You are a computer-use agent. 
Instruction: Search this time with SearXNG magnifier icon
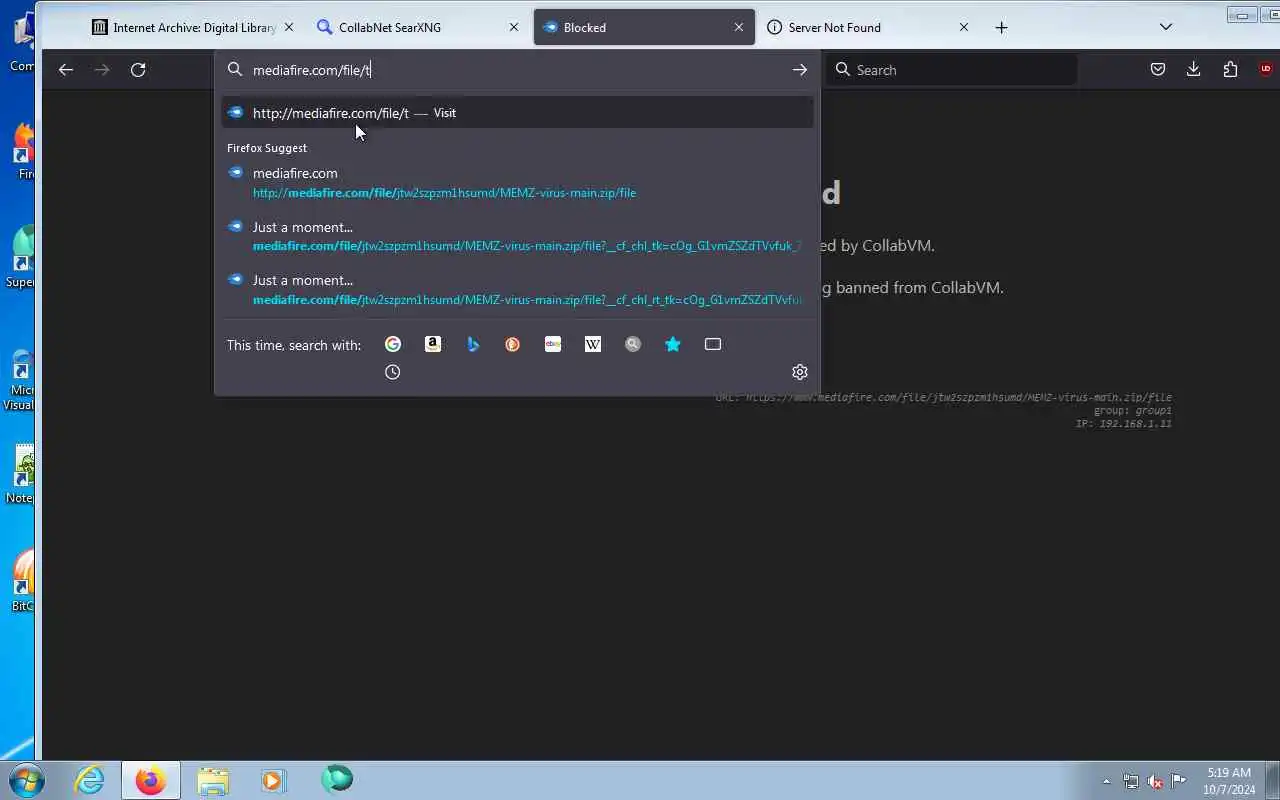[x=633, y=344]
